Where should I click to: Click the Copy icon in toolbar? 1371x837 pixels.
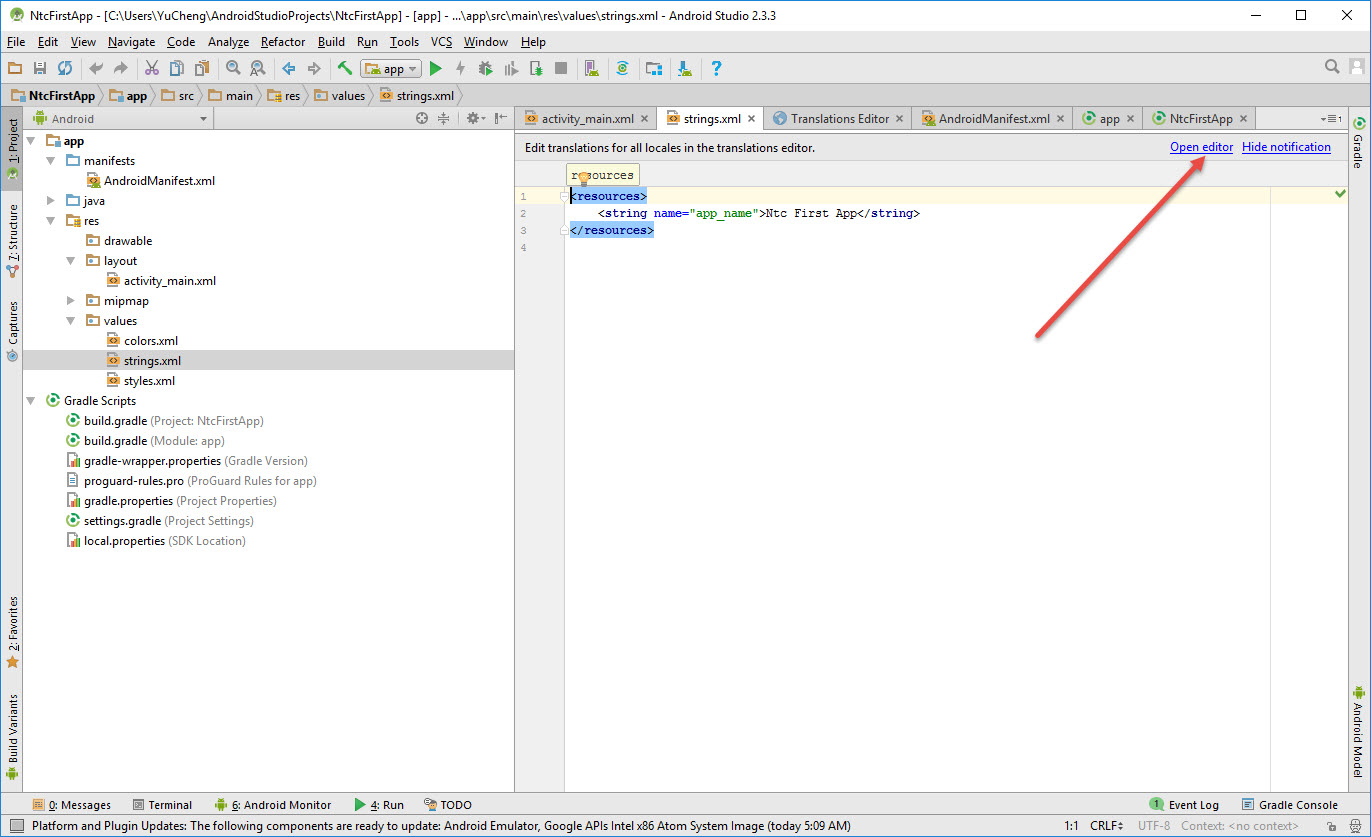(x=177, y=68)
